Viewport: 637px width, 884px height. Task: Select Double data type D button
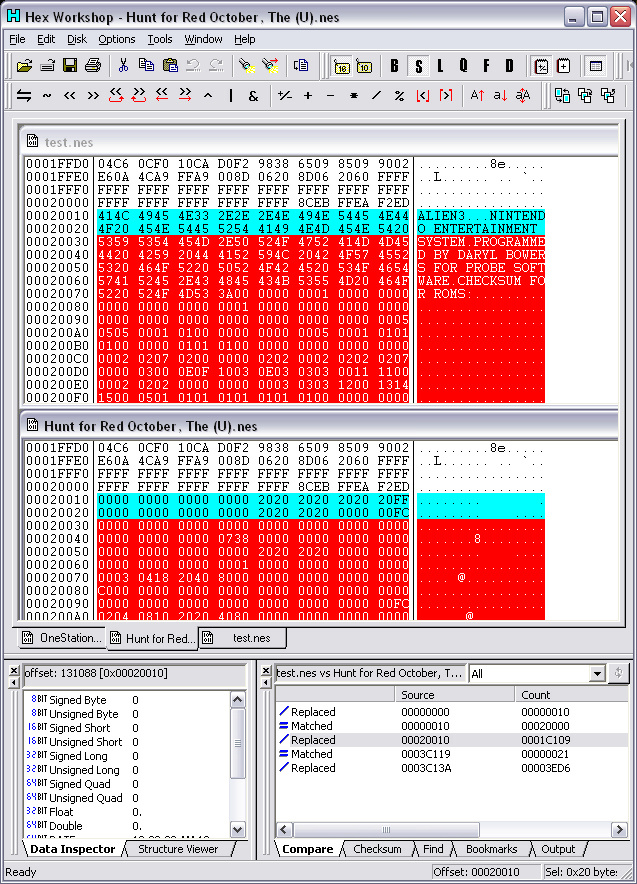coord(510,67)
